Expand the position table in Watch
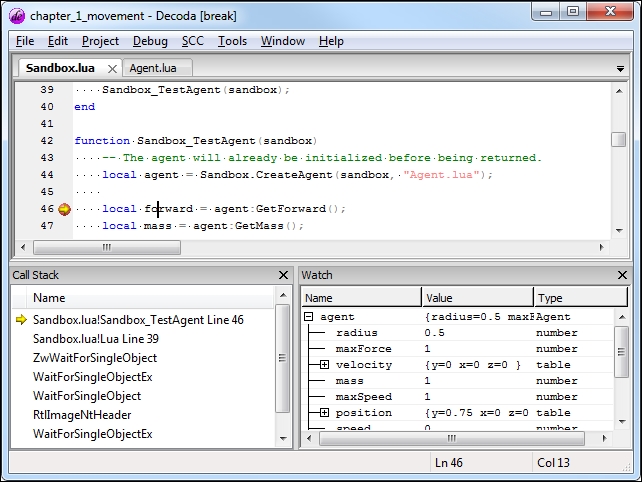 pyautogui.click(x=324, y=412)
